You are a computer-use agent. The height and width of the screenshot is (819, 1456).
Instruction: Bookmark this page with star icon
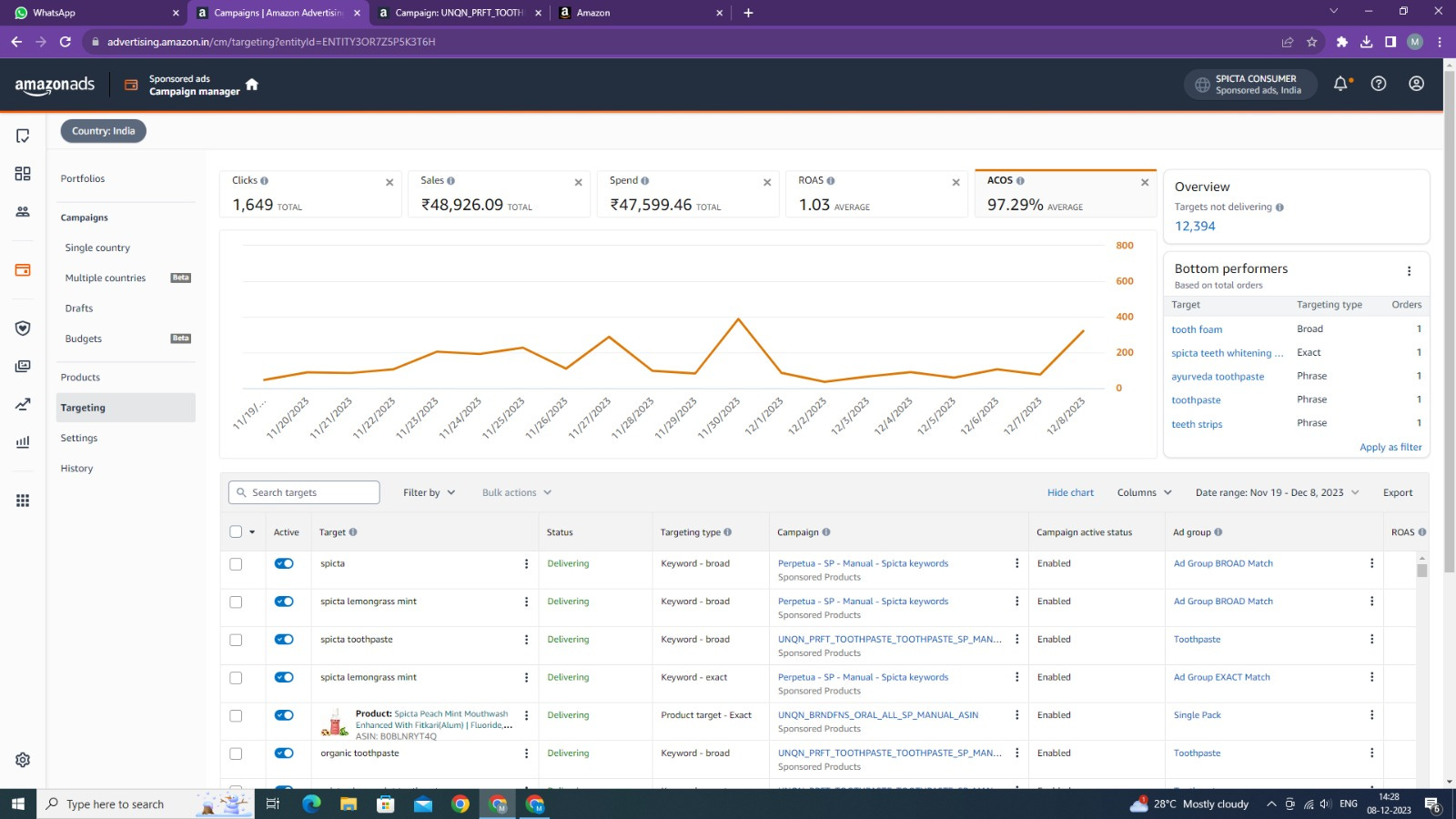coord(1311,42)
